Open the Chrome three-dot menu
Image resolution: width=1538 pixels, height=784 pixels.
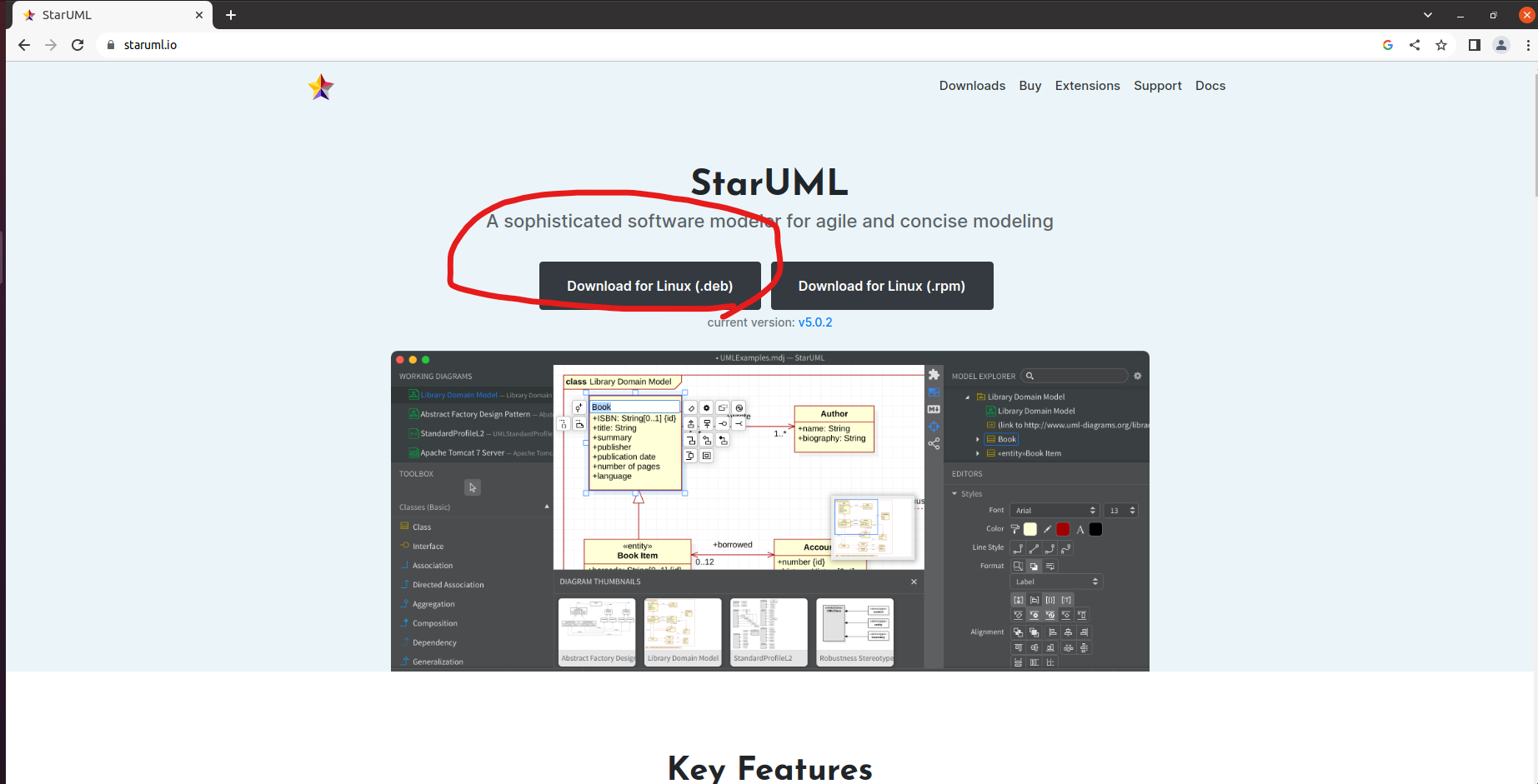click(x=1528, y=45)
